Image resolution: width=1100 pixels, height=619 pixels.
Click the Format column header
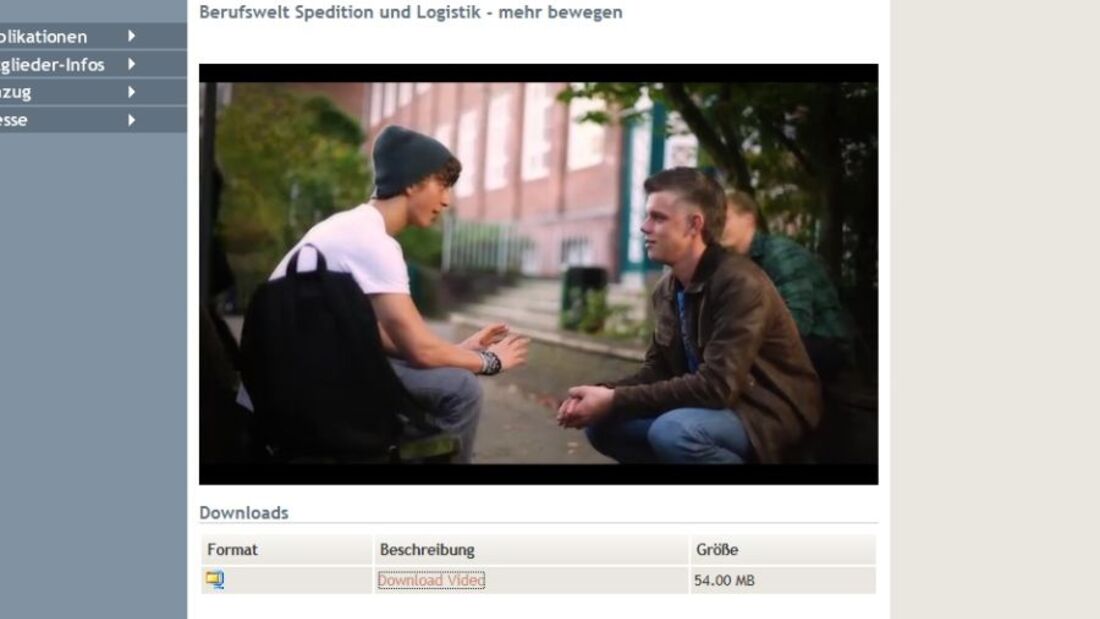[x=232, y=550]
